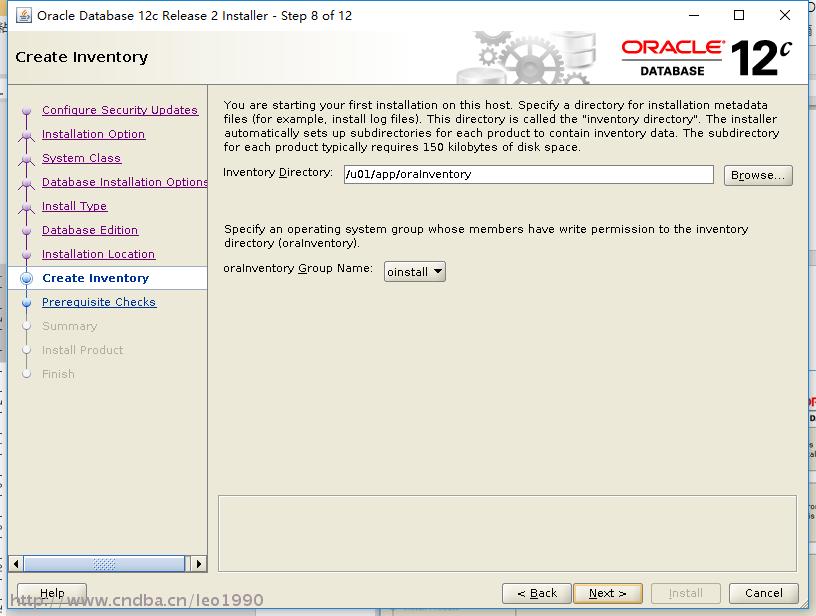Click the Summary step label
The height and width of the screenshot is (616, 816).
pyautogui.click(x=69, y=326)
